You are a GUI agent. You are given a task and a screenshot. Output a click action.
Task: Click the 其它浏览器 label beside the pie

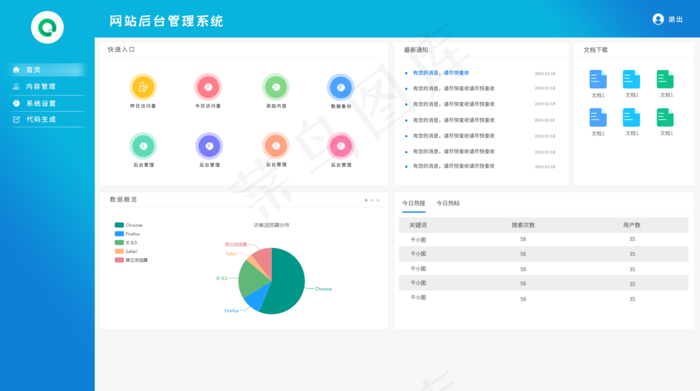tap(236, 244)
